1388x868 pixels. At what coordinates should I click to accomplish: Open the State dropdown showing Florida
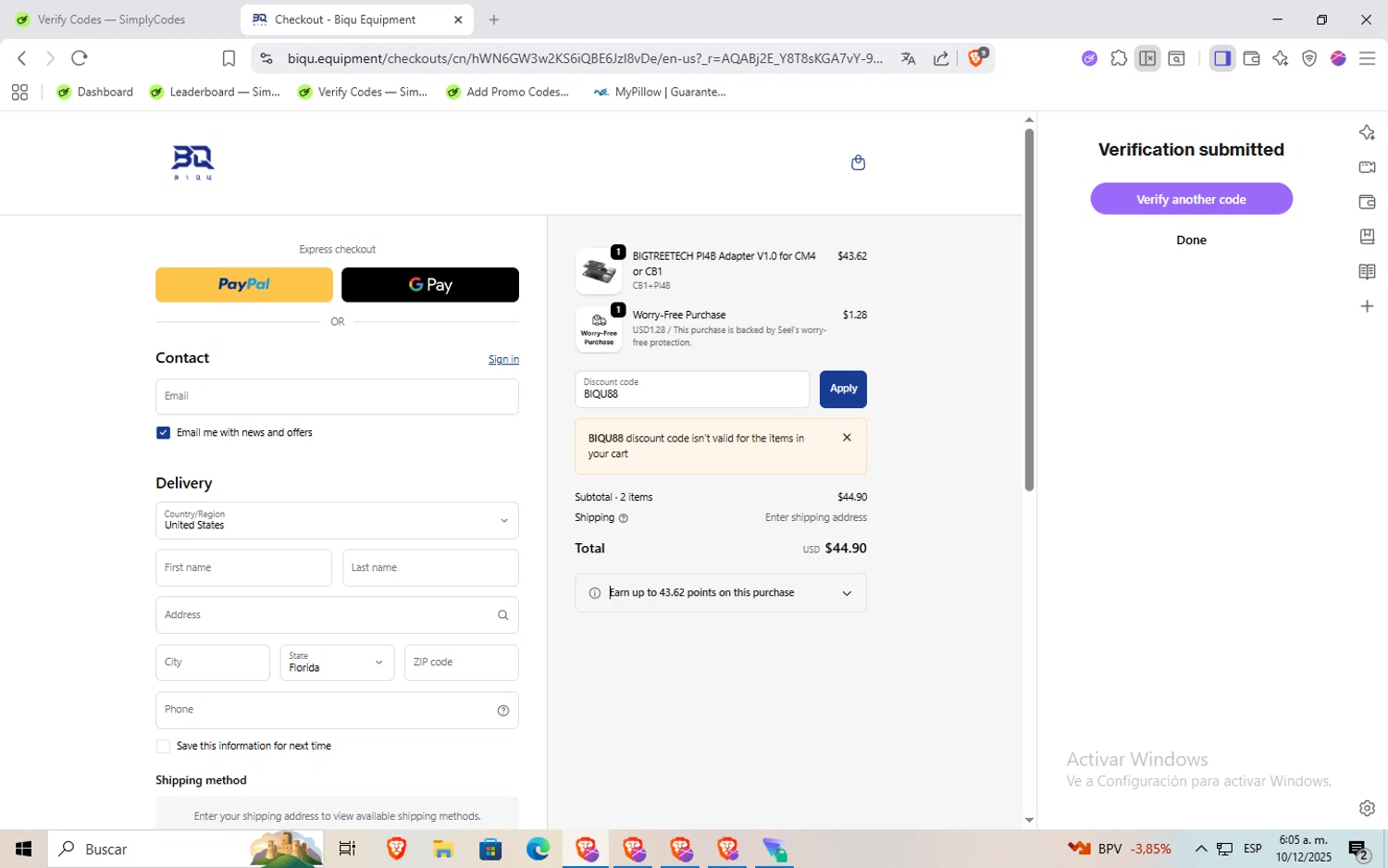point(337,663)
